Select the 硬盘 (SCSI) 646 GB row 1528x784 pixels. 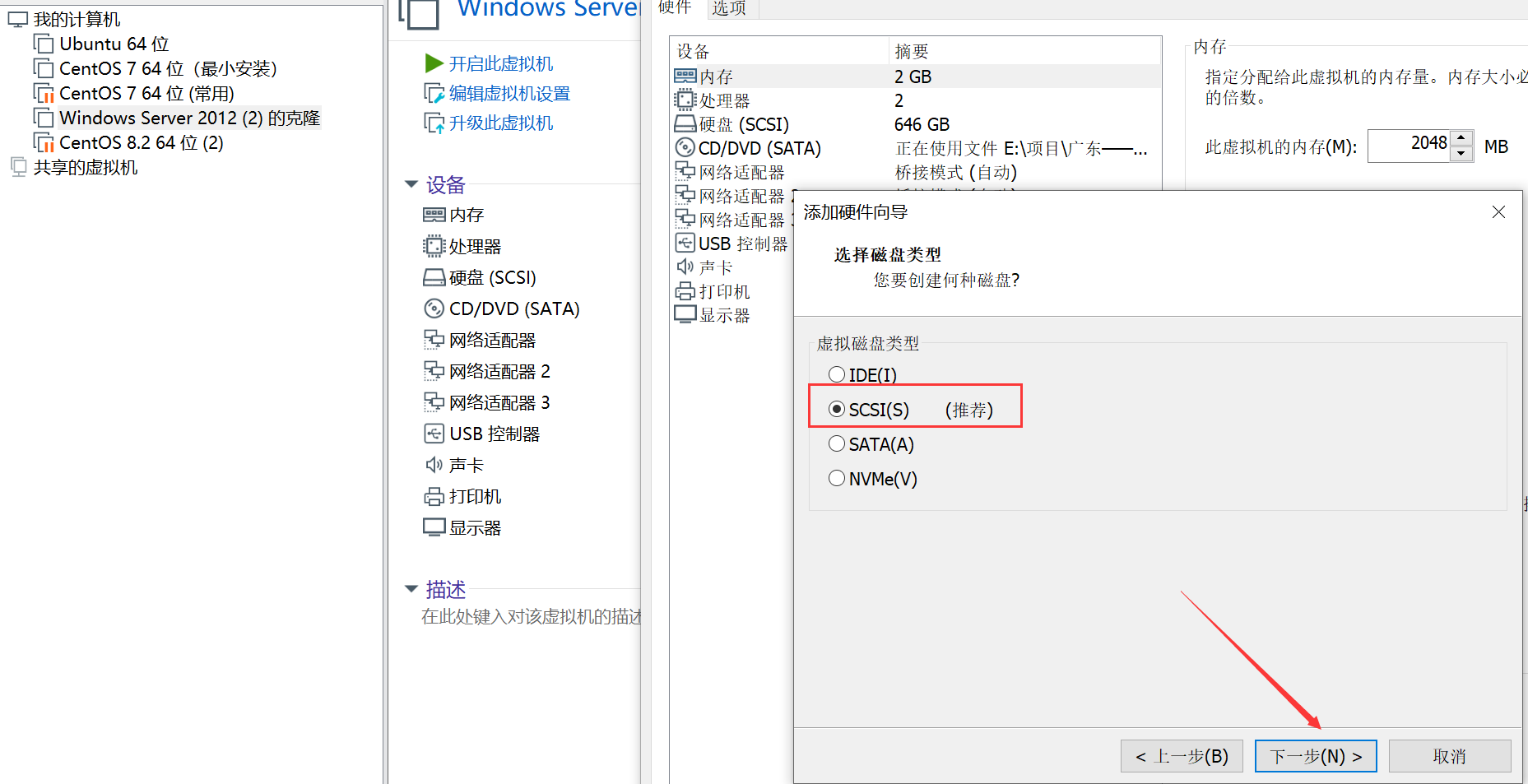click(x=916, y=124)
